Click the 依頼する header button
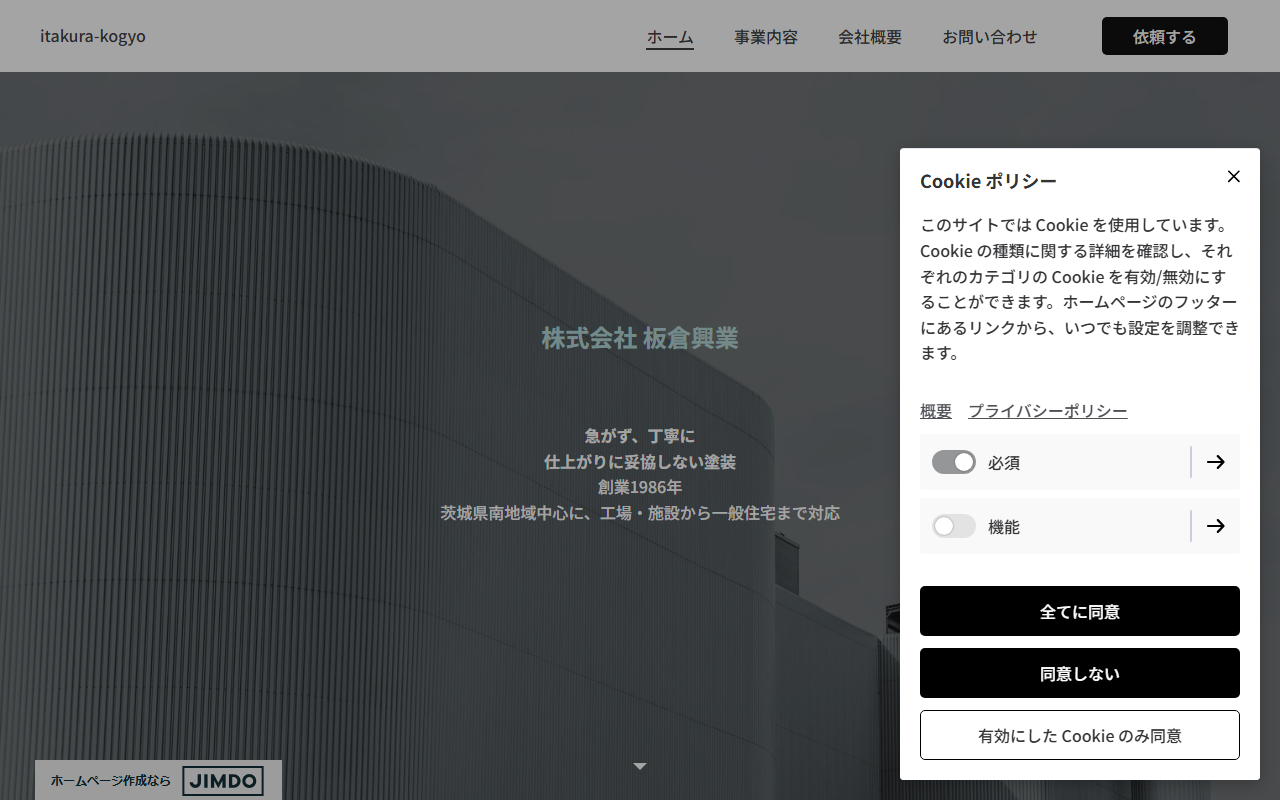 click(1165, 36)
